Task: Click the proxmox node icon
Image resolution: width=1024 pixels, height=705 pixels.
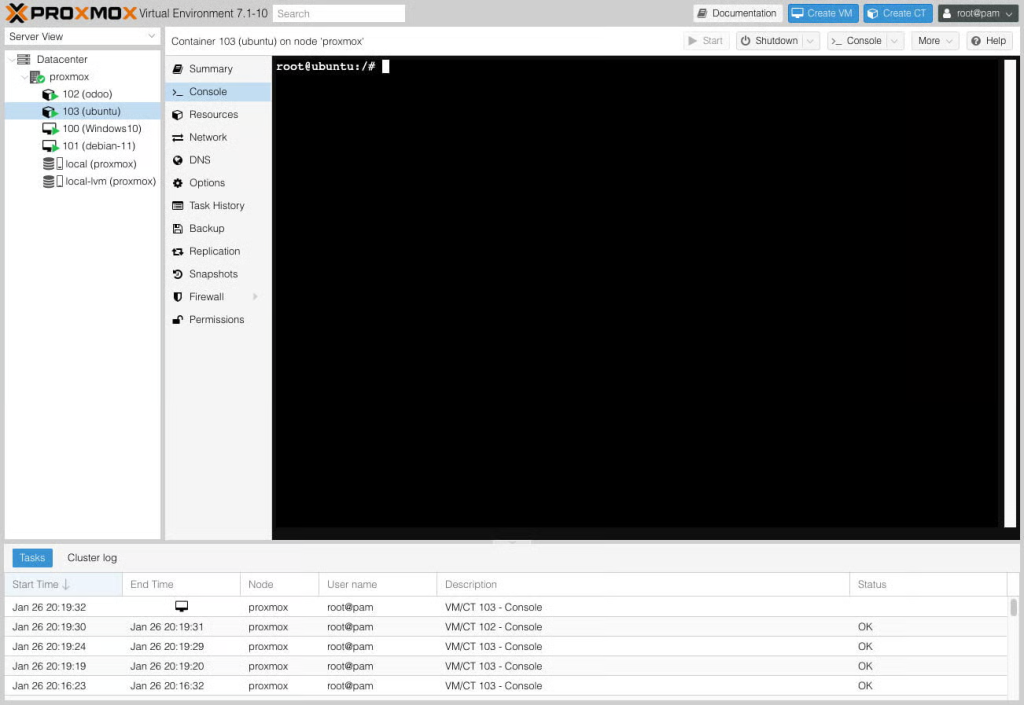Action: coord(37,77)
